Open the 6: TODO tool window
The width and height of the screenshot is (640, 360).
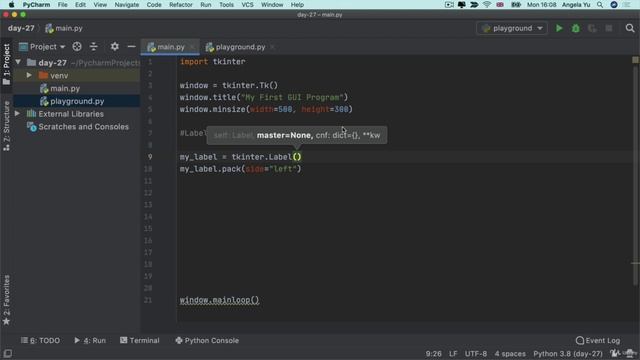[40, 340]
